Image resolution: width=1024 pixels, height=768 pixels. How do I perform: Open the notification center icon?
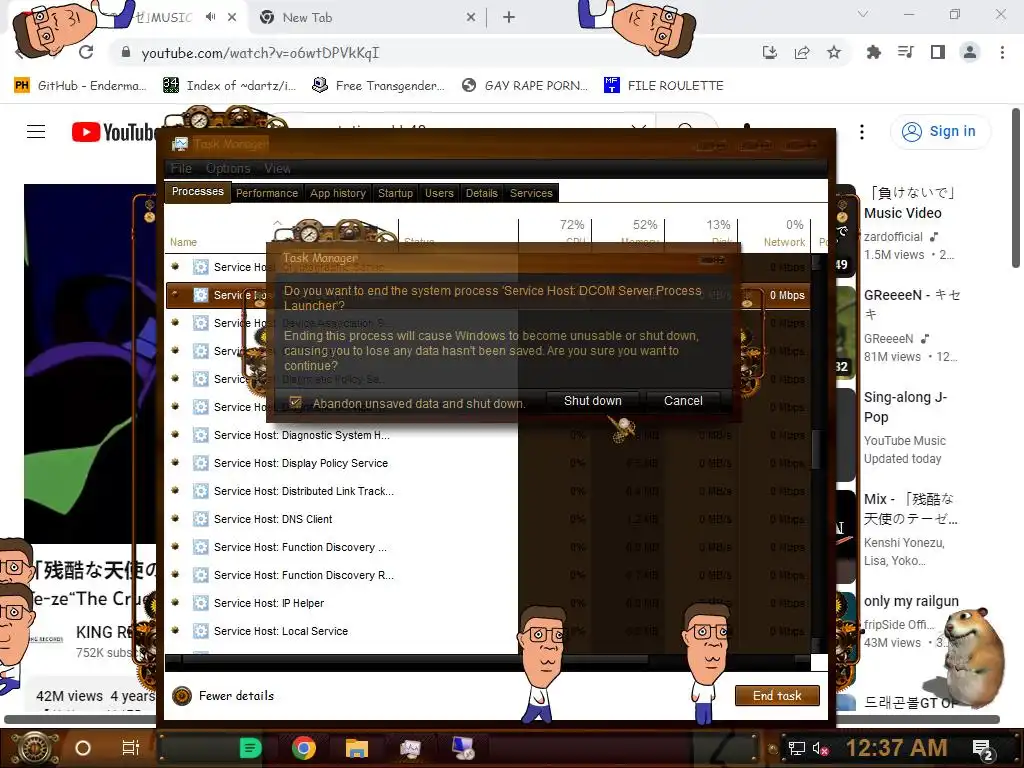[983, 749]
